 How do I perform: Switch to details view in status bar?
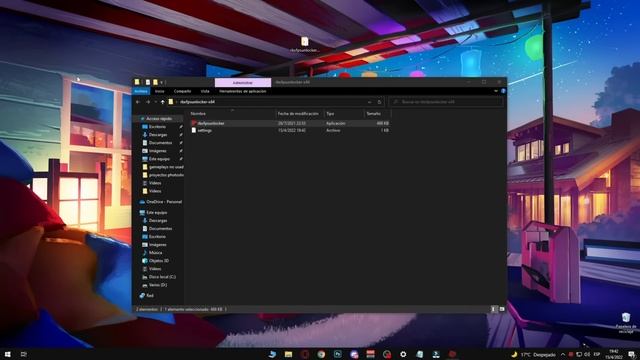[493, 309]
